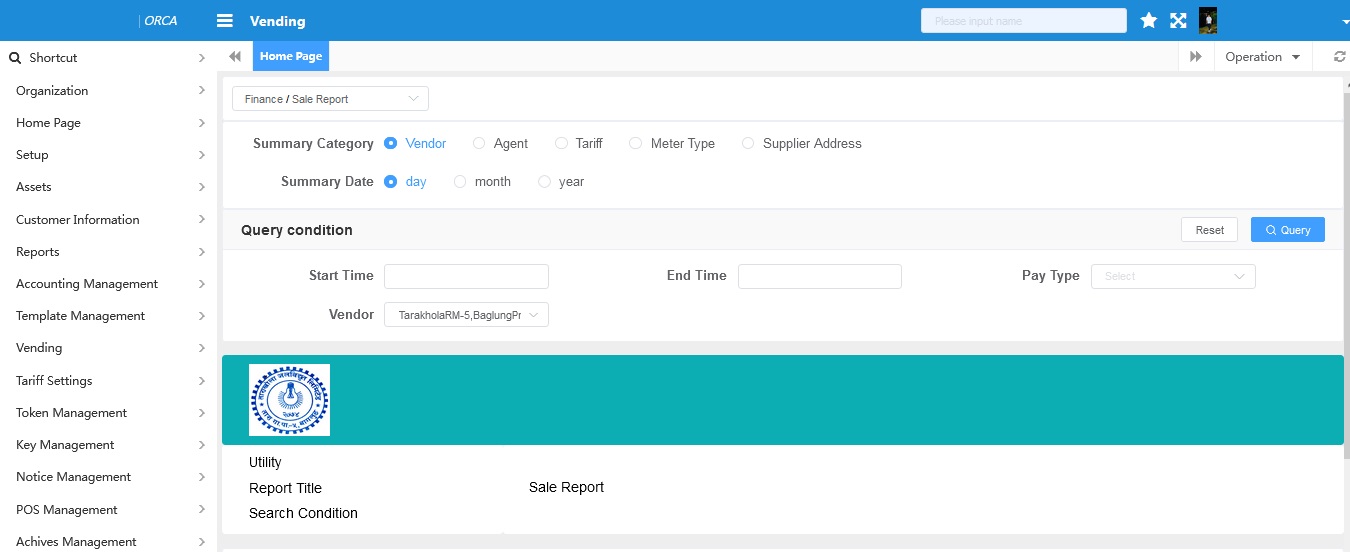The width and height of the screenshot is (1350, 552).
Task: Click the Reset button
Action: [x=1209, y=230]
